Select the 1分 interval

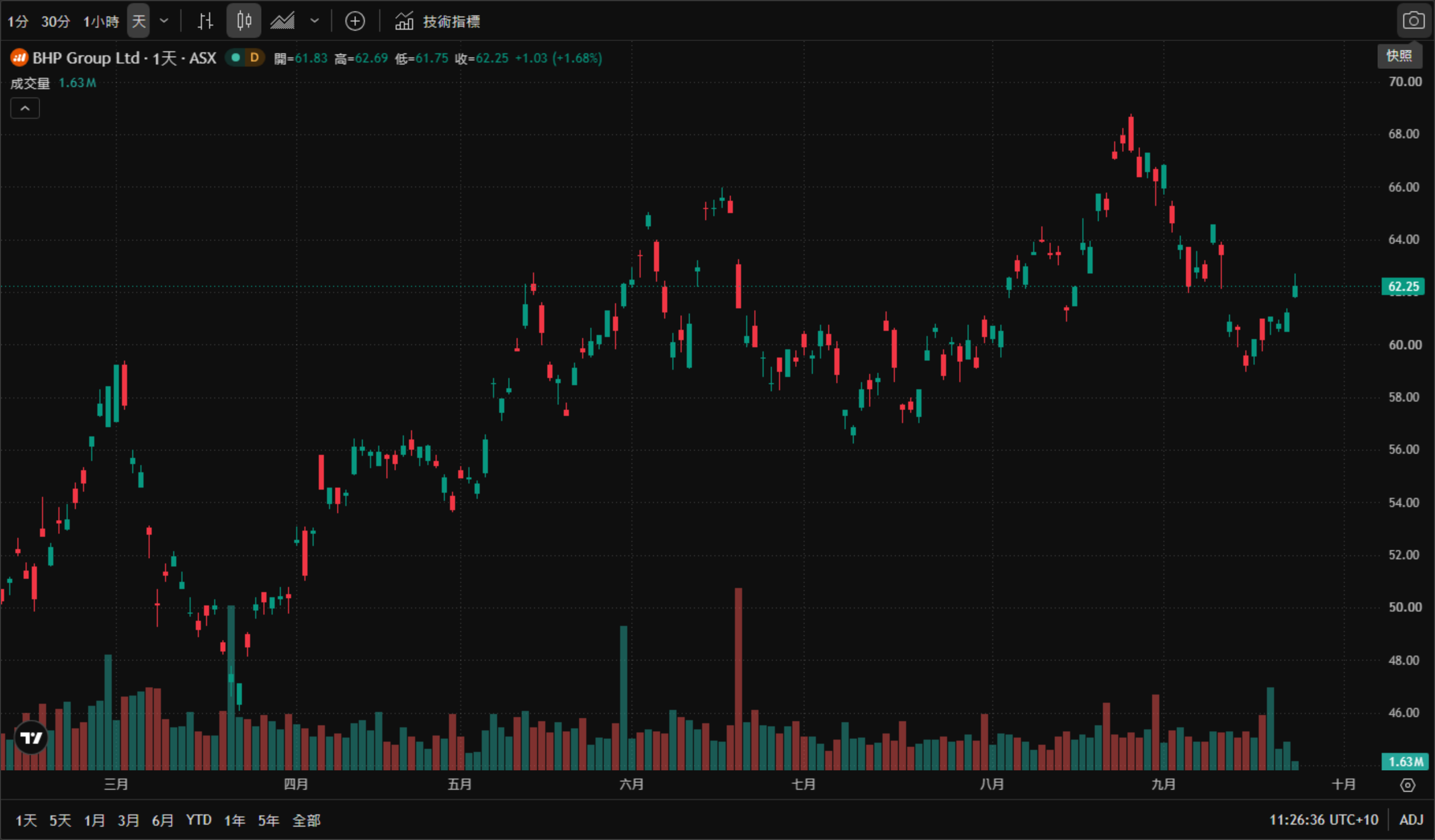point(17,22)
